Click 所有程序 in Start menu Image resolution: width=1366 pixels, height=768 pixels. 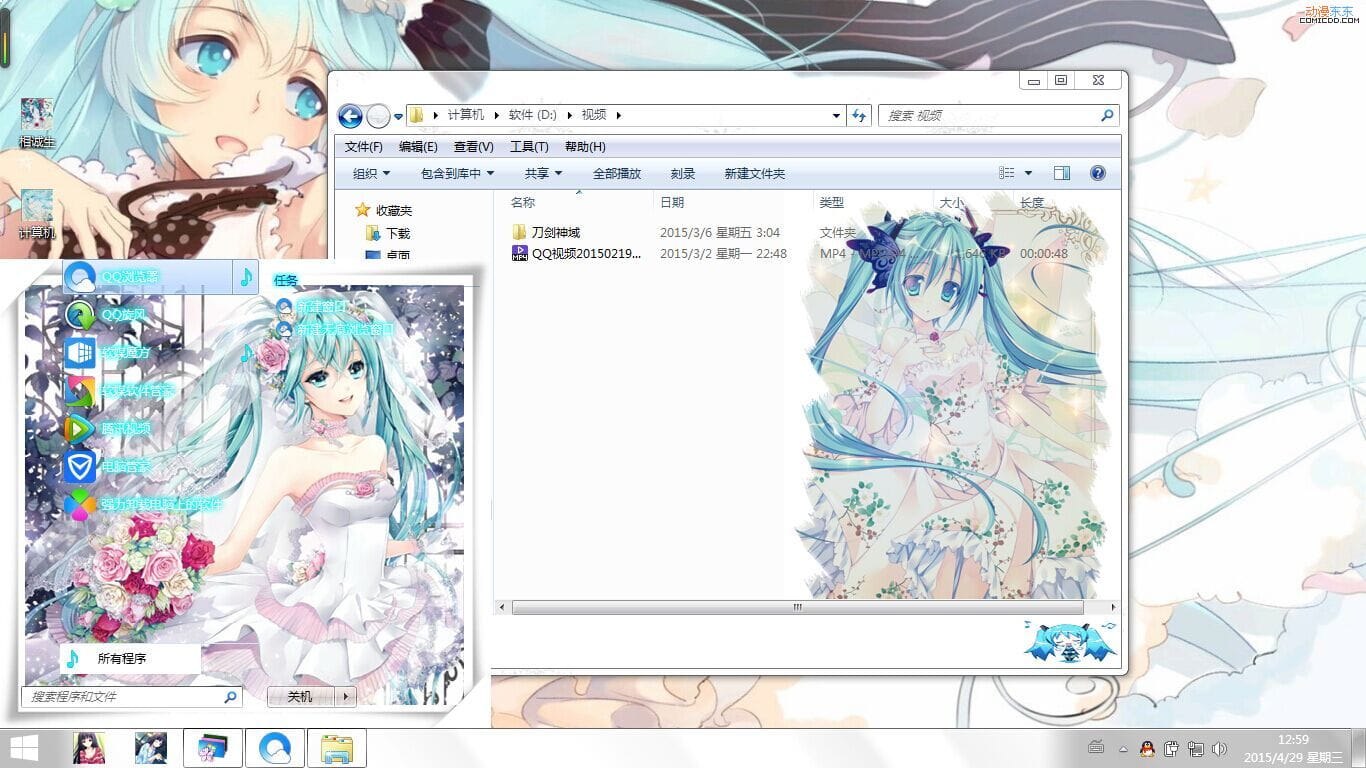130,659
